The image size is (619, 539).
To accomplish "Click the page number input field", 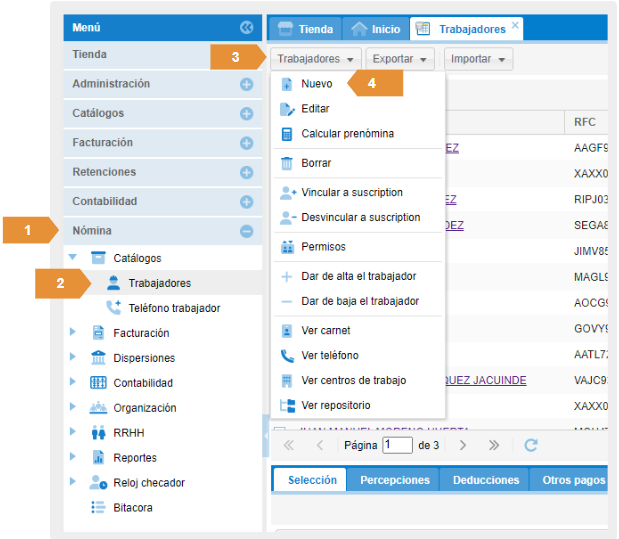I will click(397, 444).
